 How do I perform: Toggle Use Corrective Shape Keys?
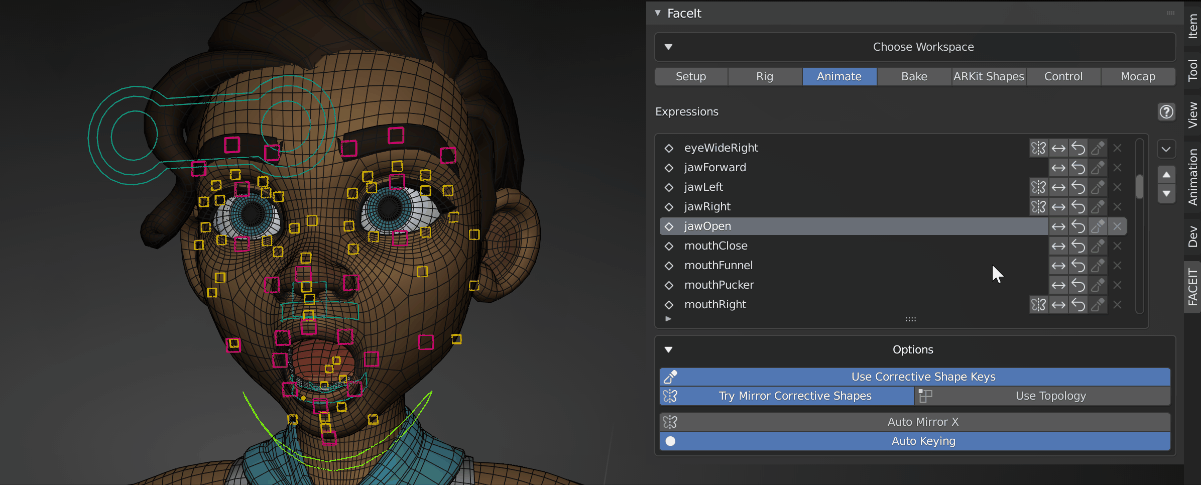pyautogui.click(x=914, y=377)
